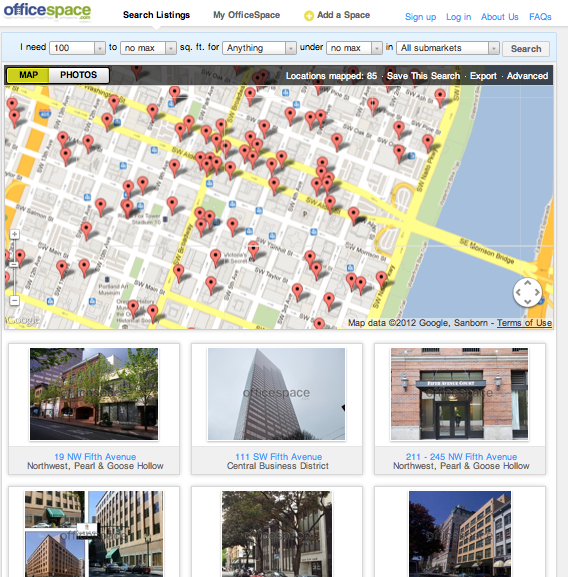Switch to PHOTOS view
The width and height of the screenshot is (568, 577).
(79, 75)
